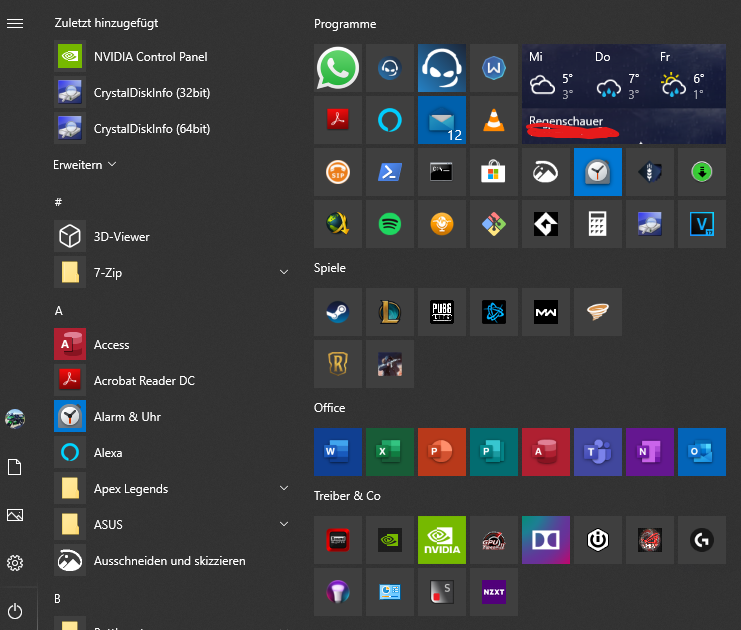Launch the green download arrow tile
Viewport: 741px width, 630px height.
702,172
